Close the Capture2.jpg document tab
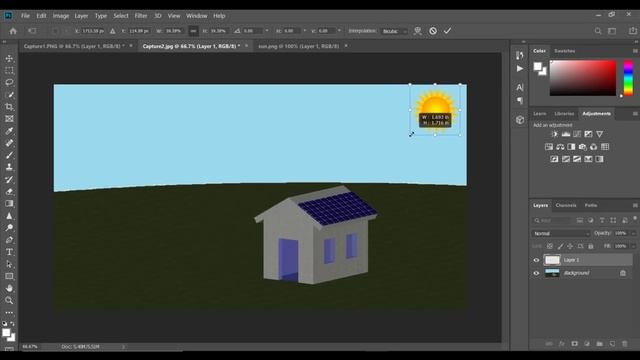 [x=247, y=46]
